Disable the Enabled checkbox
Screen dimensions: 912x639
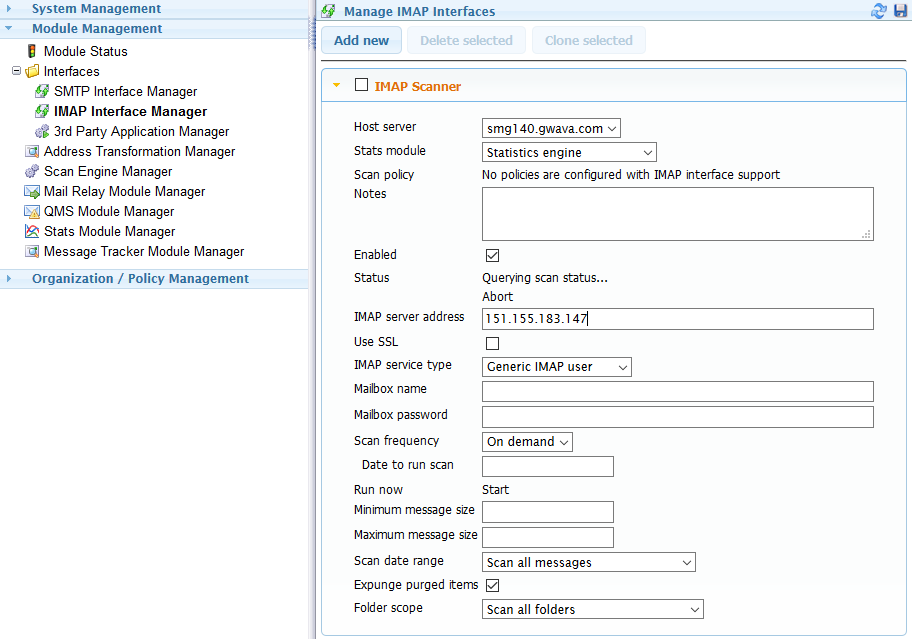[492, 256]
